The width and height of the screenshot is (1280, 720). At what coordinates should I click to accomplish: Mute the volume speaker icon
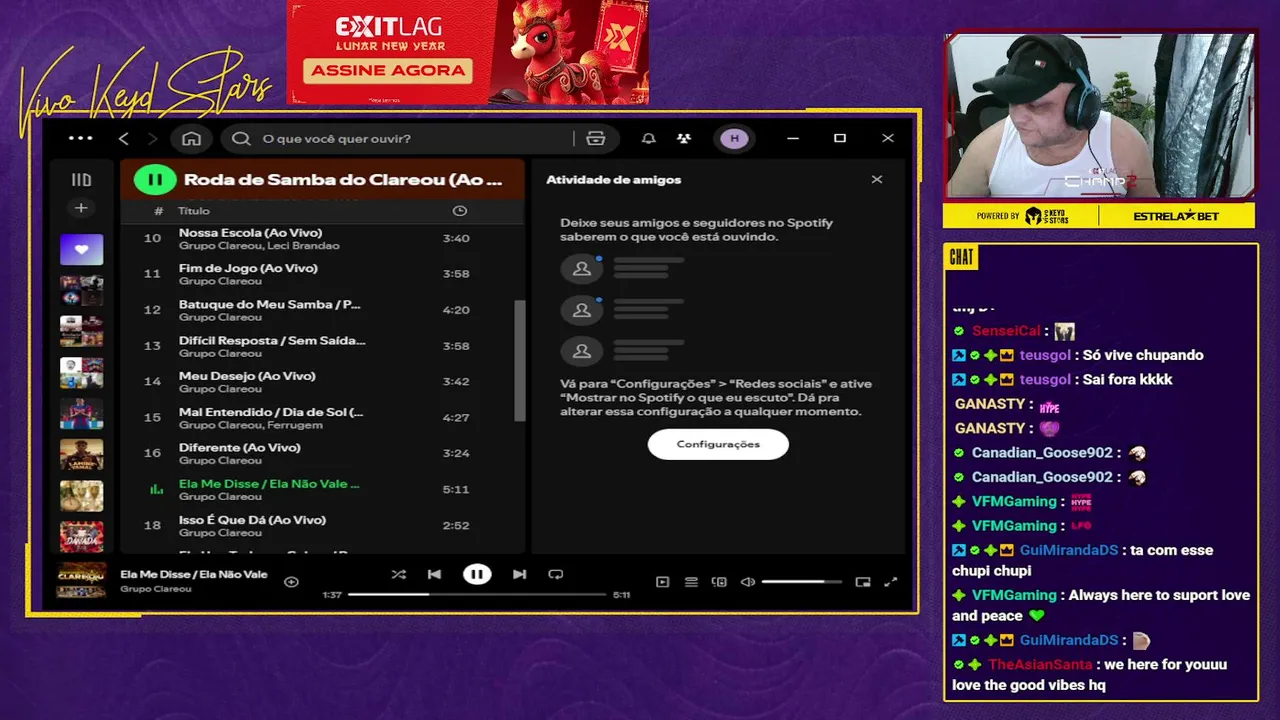click(x=747, y=582)
